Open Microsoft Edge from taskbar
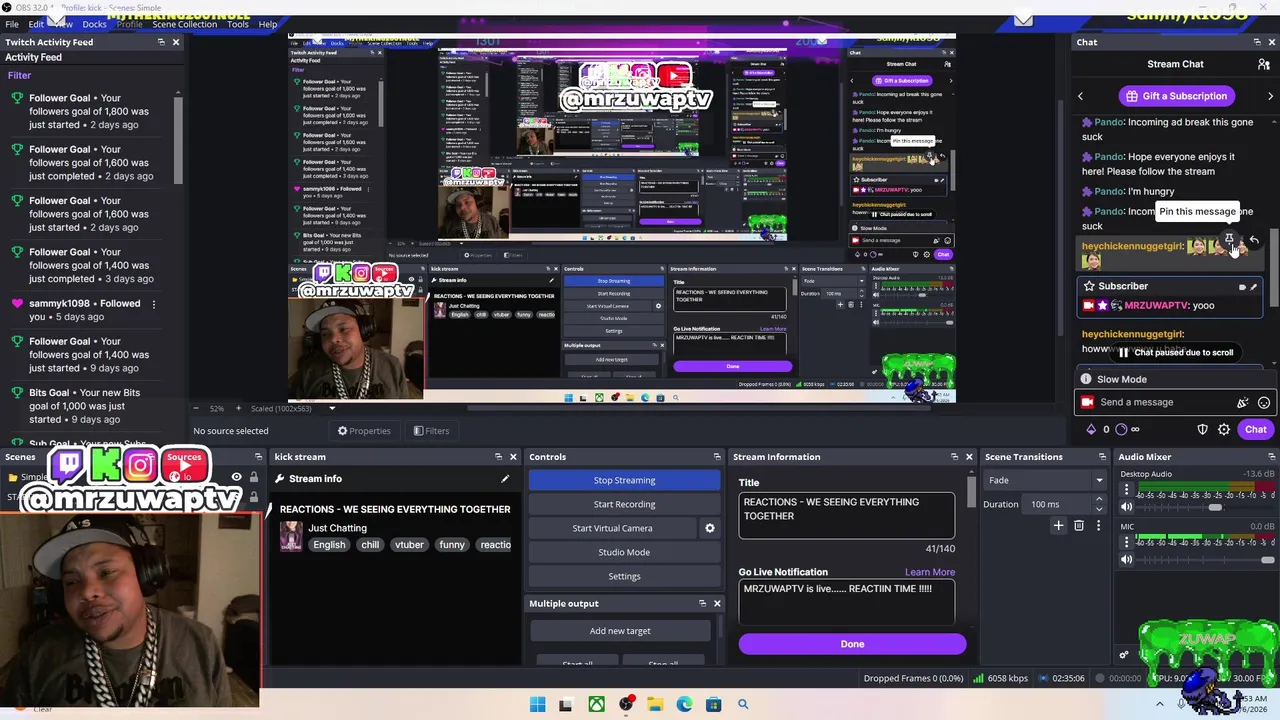 (x=684, y=705)
